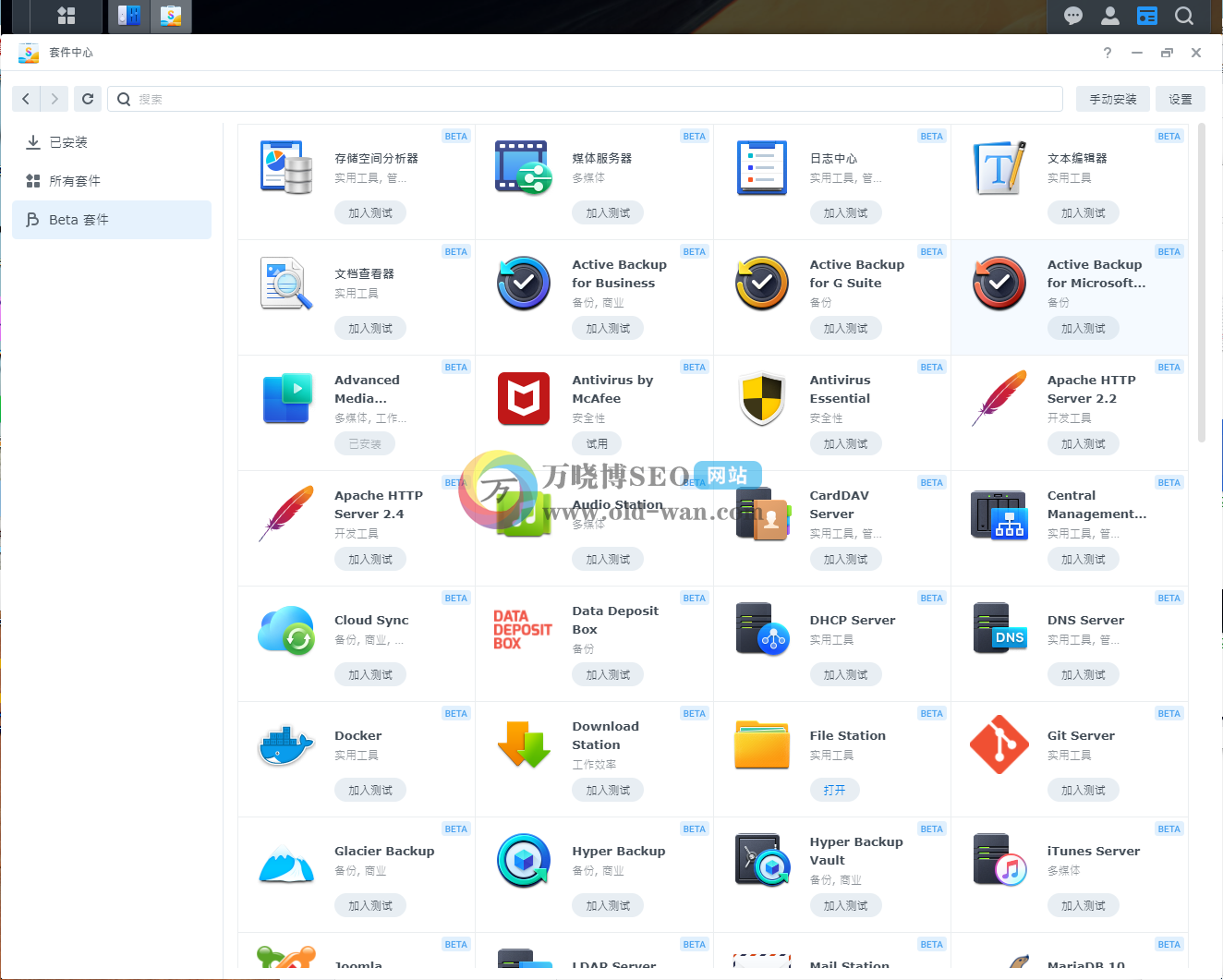This screenshot has height=980, width=1223.
Task: Select Beta 套件 in the sidebar
Action: tap(112, 220)
